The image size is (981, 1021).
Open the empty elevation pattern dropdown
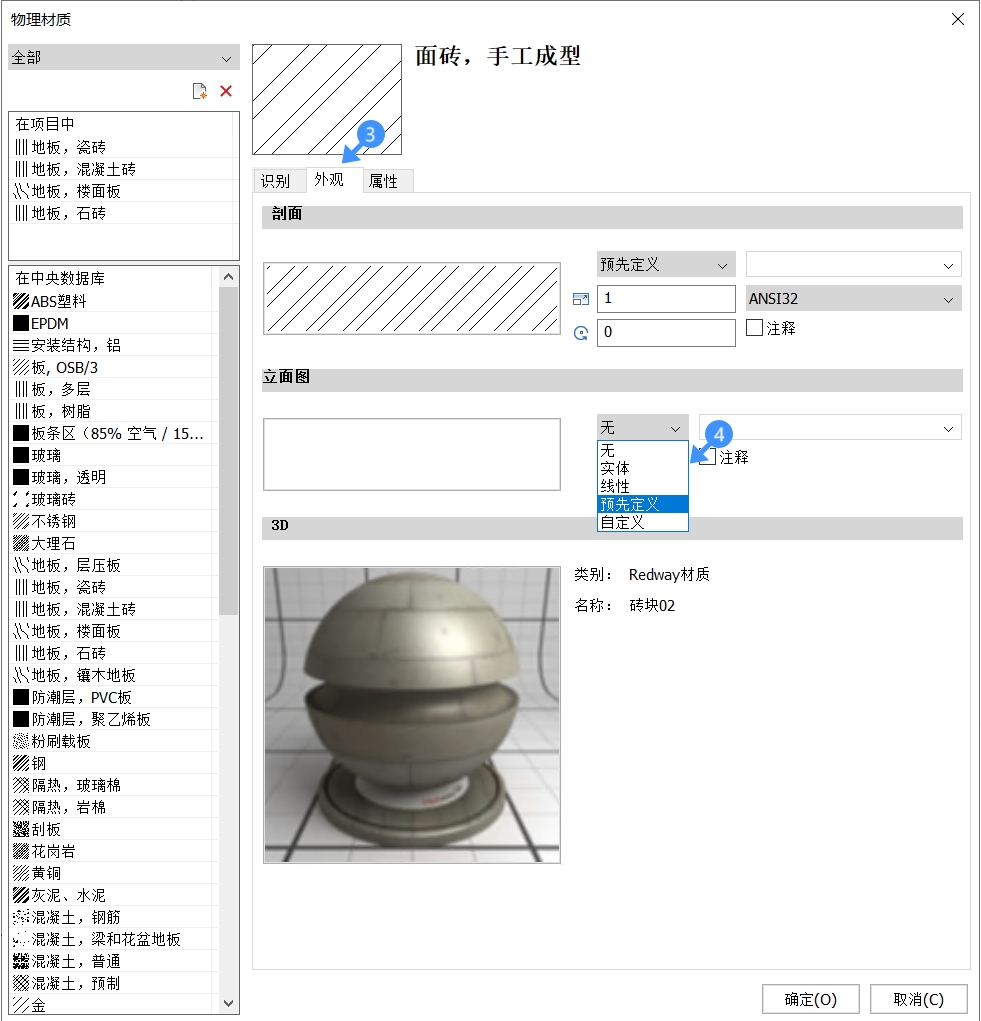[x=830, y=428]
